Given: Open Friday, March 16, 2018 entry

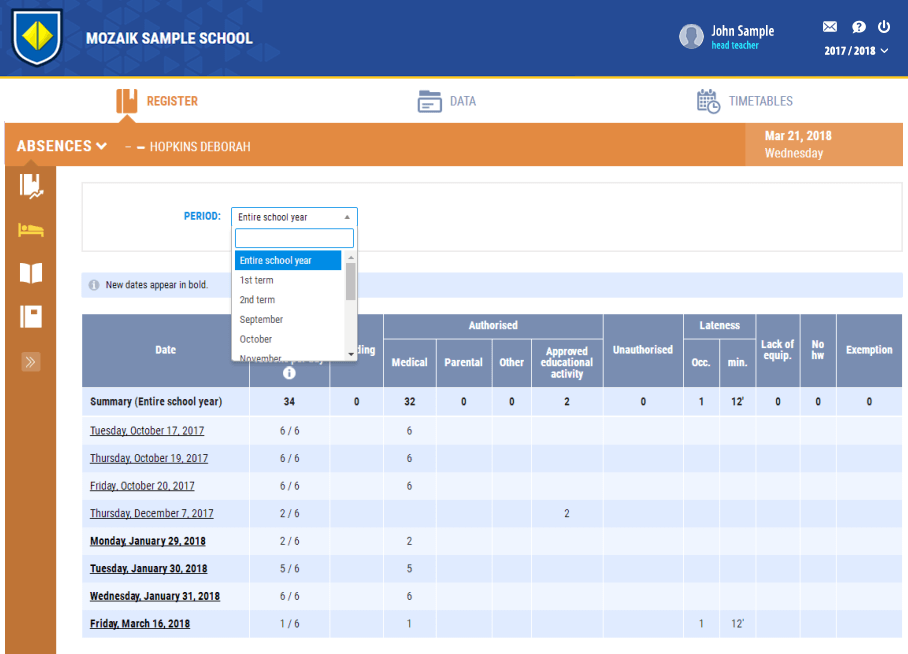Looking at the screenshot, I should point(140,624).
